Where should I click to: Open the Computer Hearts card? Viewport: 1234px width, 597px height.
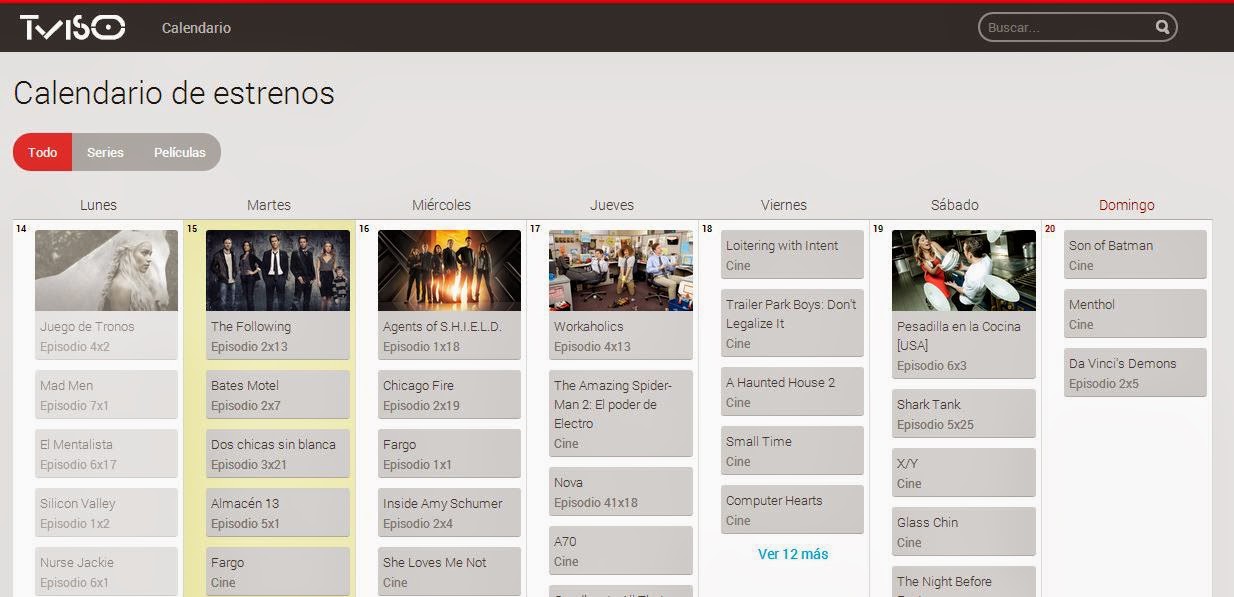point(792,510)
